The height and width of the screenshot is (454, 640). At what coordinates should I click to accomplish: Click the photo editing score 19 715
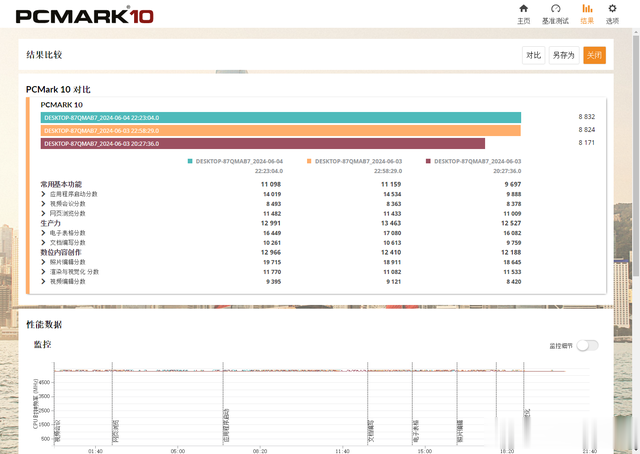[272, 262]
